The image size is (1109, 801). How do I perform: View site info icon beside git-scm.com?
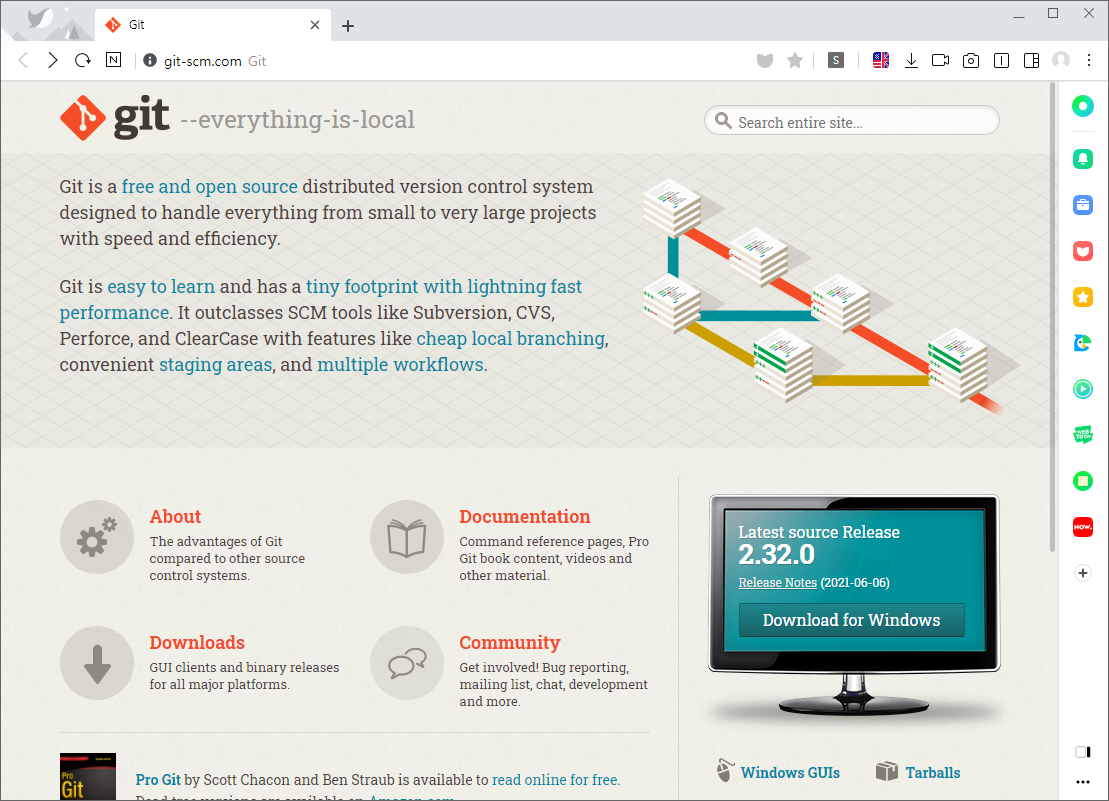coord(149,61)
